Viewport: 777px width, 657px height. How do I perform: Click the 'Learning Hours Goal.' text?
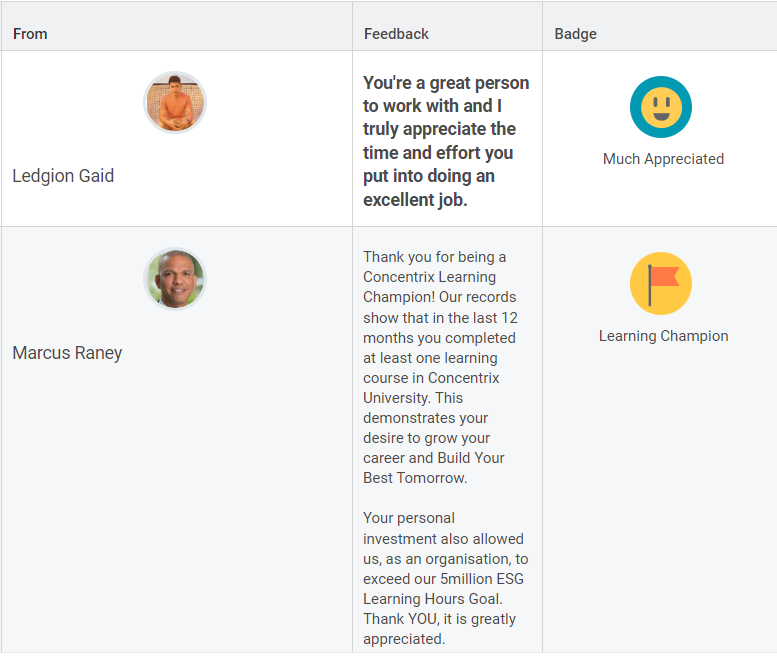432,599
